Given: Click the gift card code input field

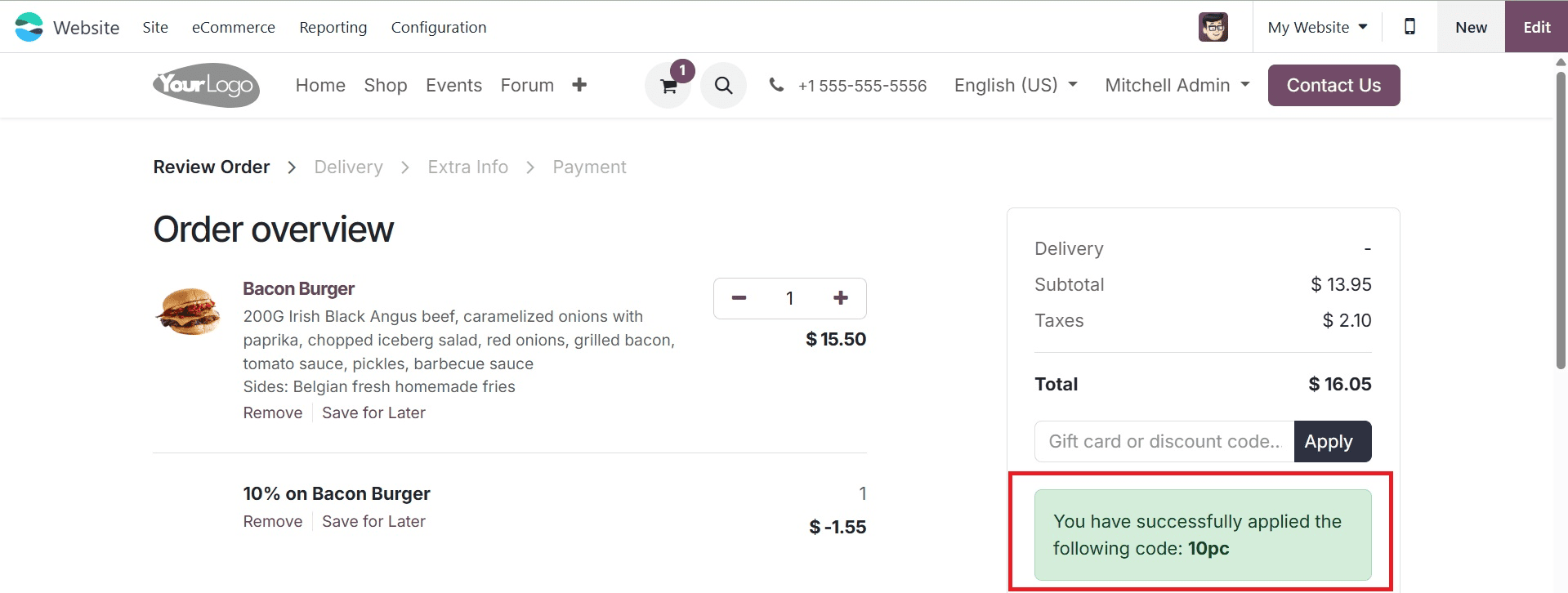Looking at the screenshot, I should click(1164, 441).
